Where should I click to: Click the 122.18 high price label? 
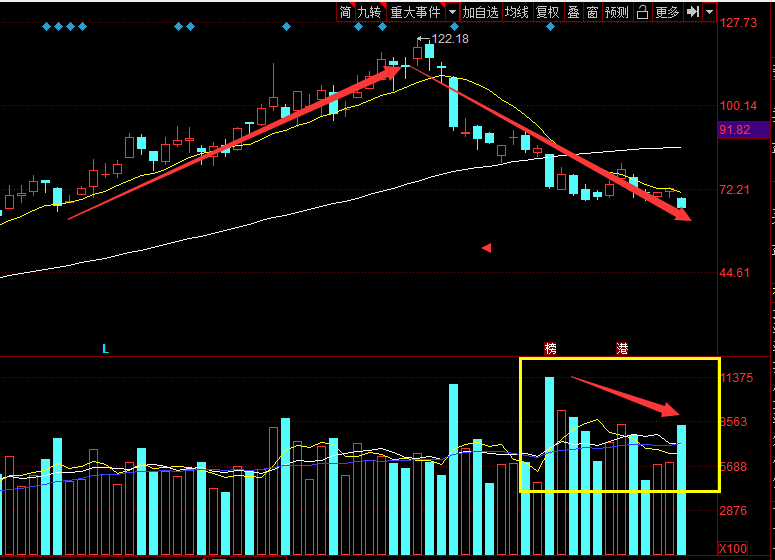[x=449, y=39]
